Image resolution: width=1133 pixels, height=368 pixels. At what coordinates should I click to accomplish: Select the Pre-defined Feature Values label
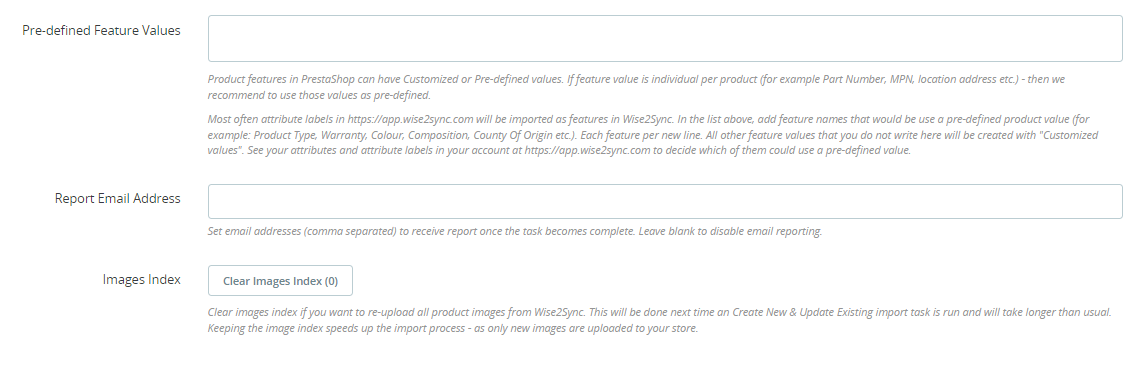point(101,30)
